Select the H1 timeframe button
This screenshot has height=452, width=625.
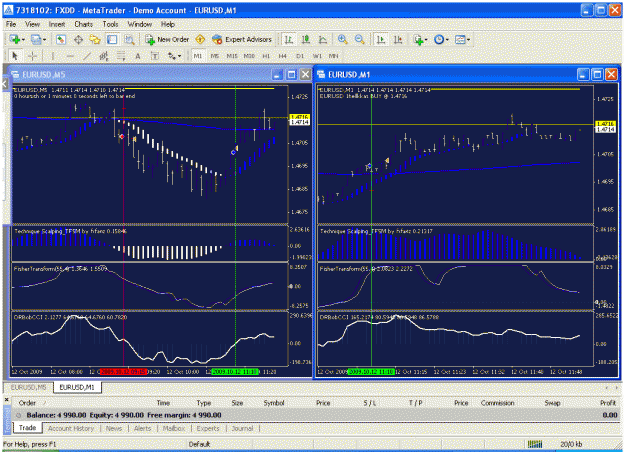266,56
